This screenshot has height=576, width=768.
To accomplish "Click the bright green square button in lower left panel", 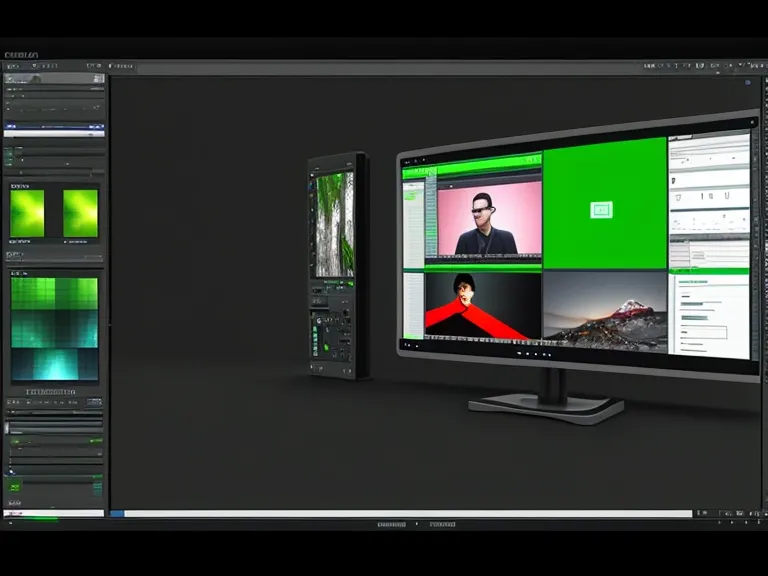I will click(15, 487).
